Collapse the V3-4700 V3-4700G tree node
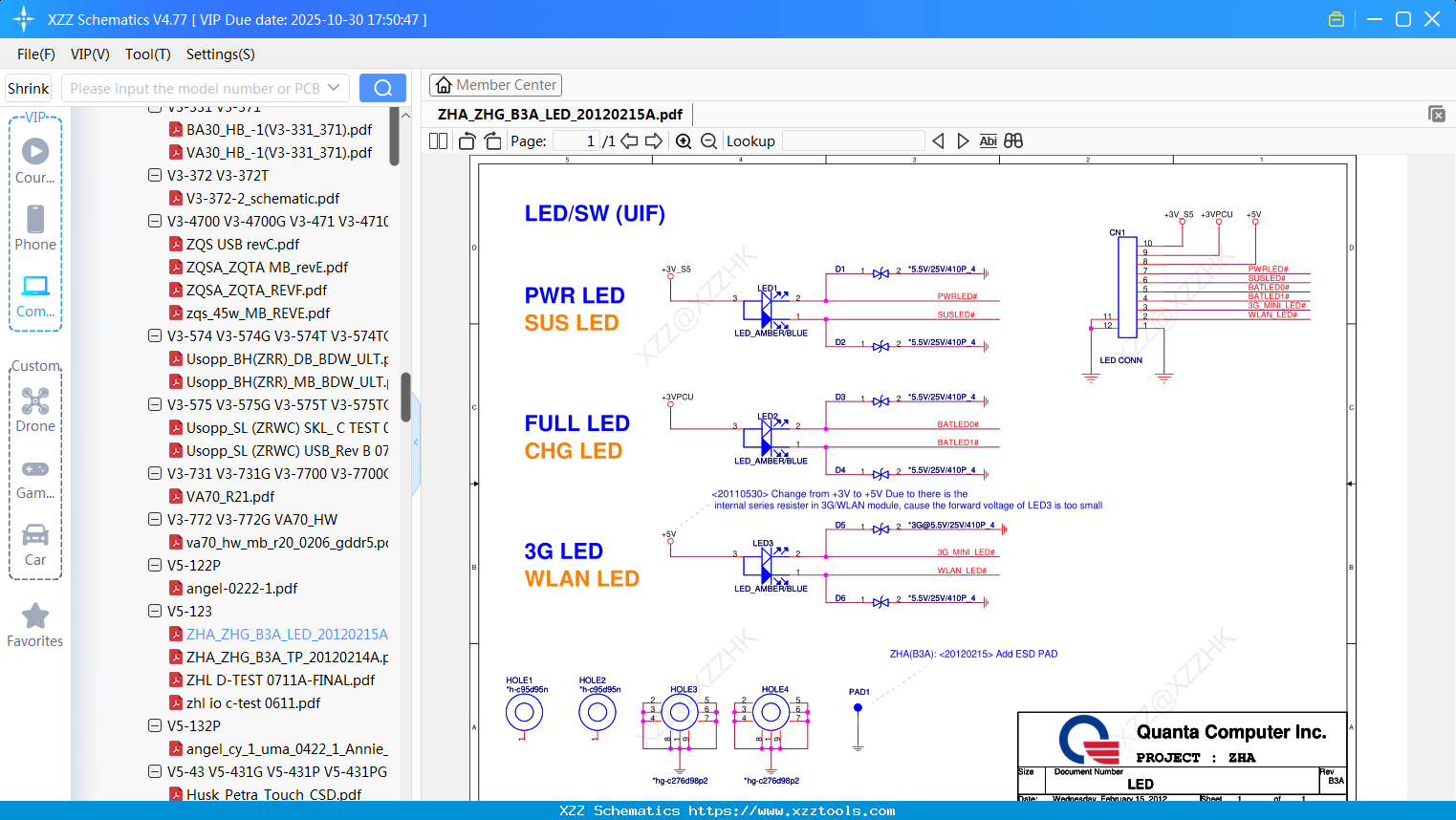Screen dimensions: 1456x820 point(155,221)
